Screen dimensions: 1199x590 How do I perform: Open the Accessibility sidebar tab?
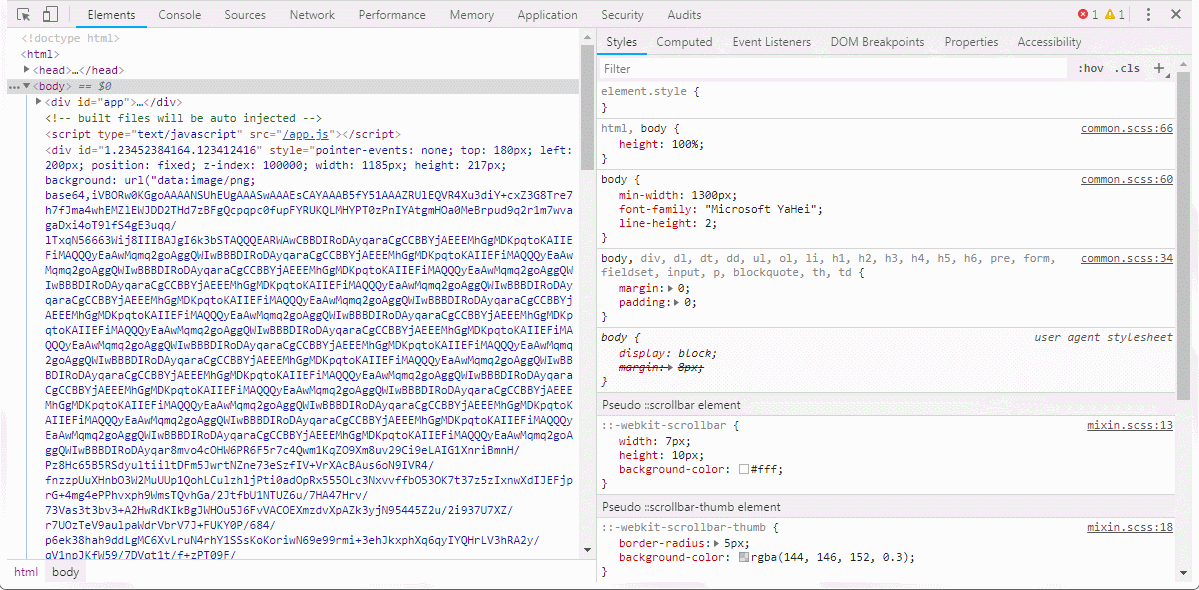[1049, 42]
